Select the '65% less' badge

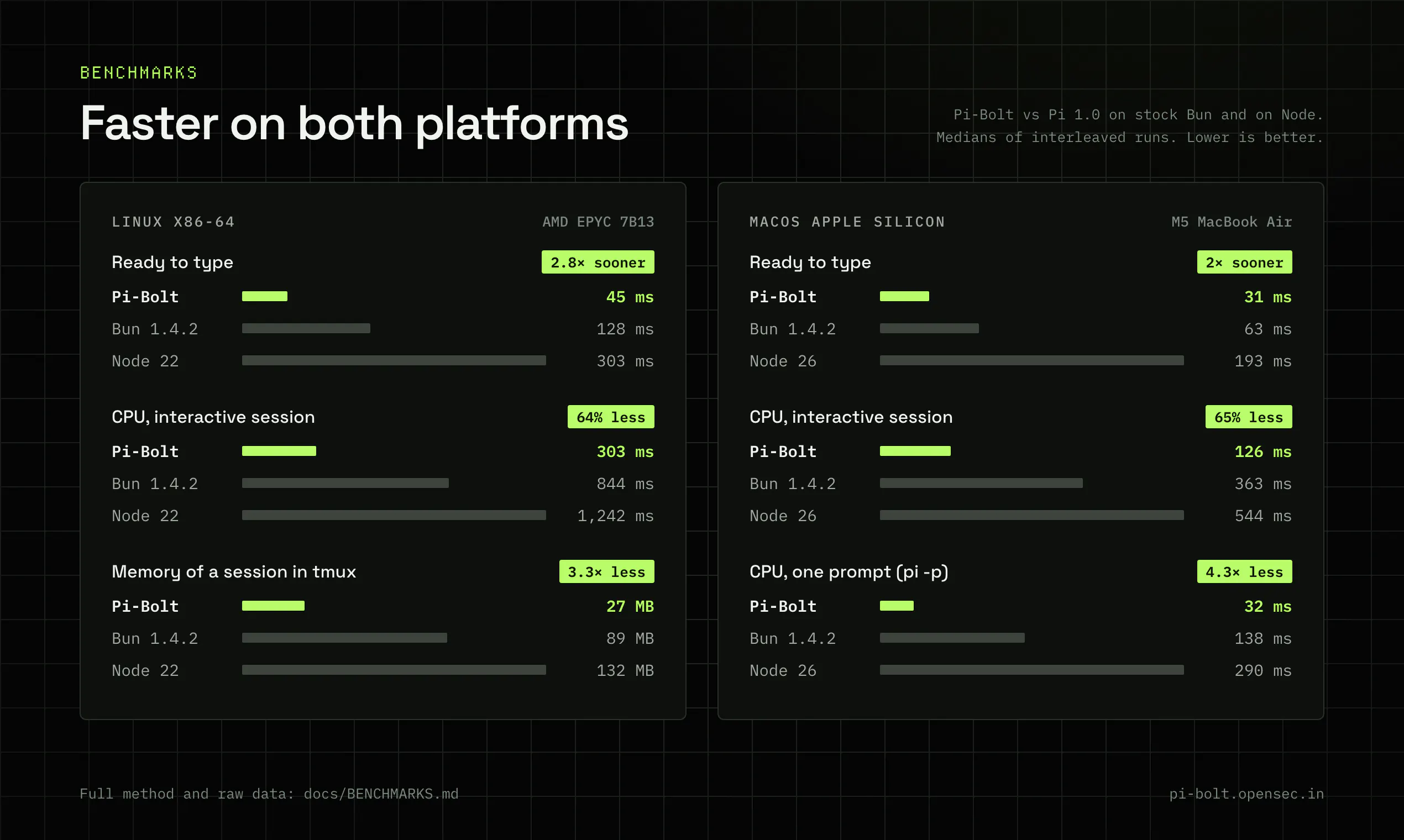click(1249, 417)
